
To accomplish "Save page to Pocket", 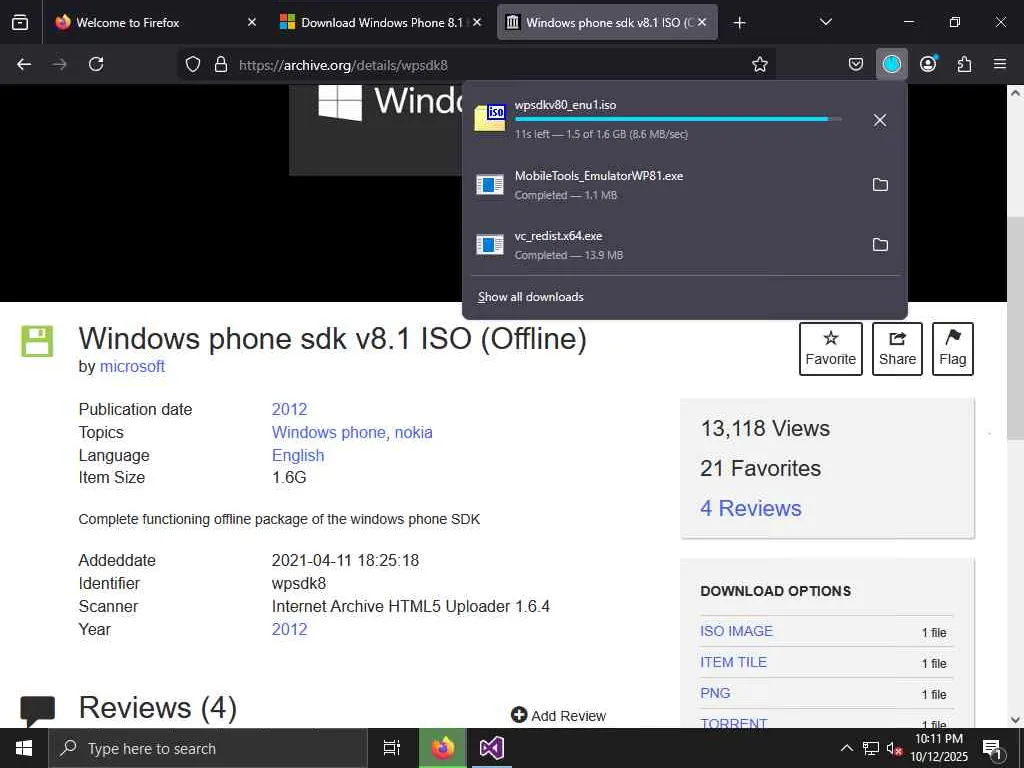I will coord(856,64).
